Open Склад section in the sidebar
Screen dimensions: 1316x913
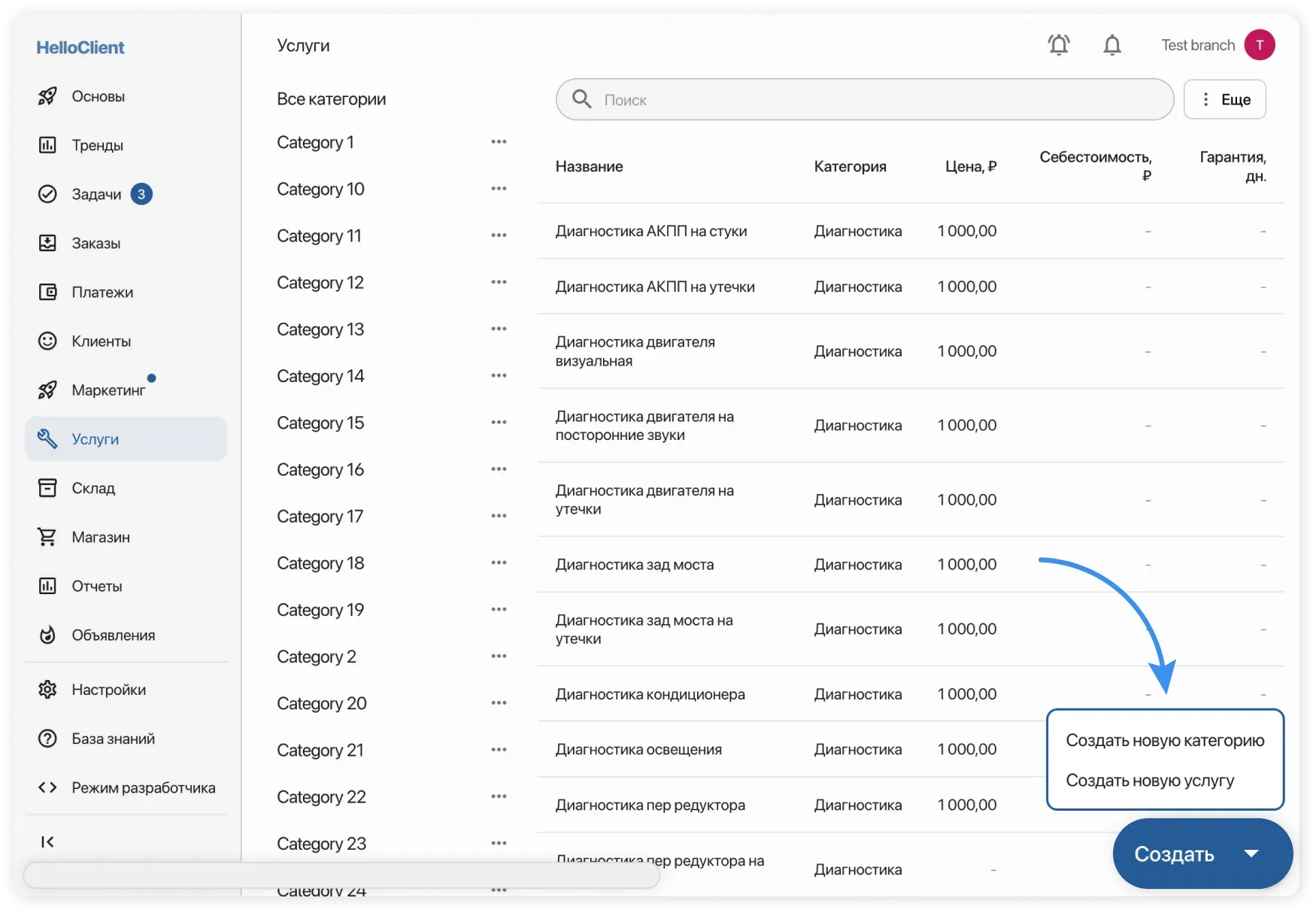tap(93, 488)
